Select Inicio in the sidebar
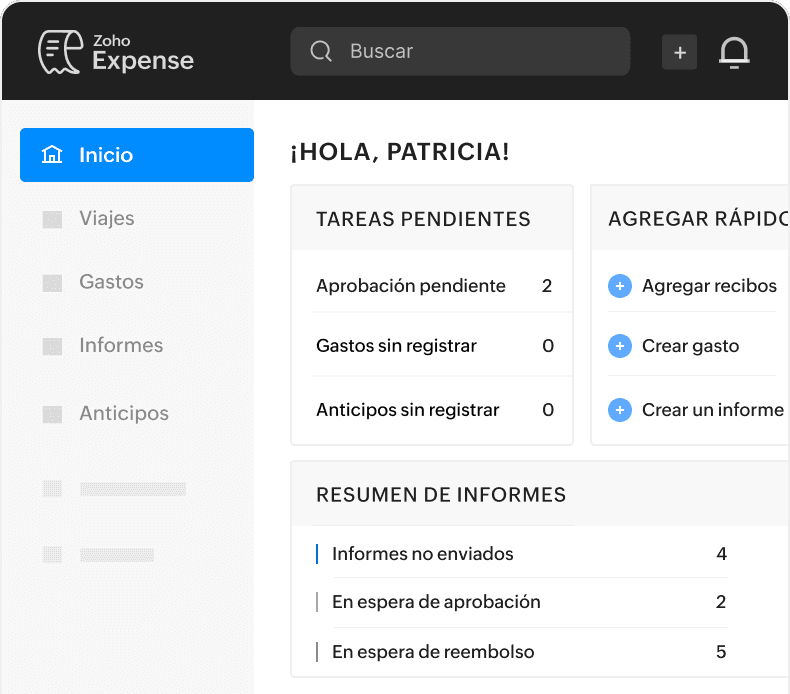Screen dimensions: 790x694 click(x=137, y=155)
